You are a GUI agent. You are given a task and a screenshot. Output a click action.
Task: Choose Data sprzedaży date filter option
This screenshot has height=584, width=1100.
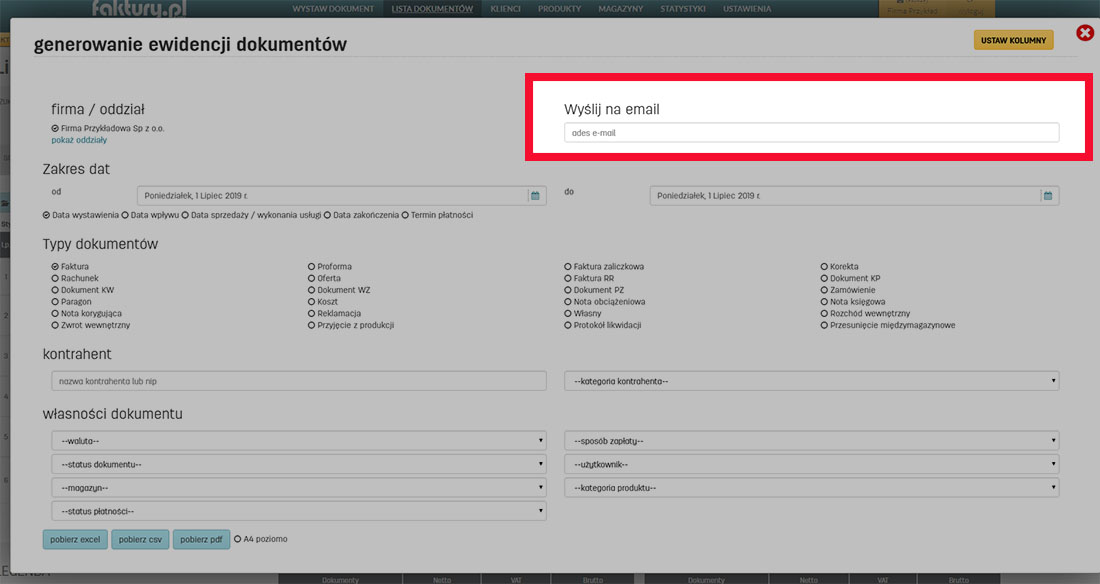[186, 215]
